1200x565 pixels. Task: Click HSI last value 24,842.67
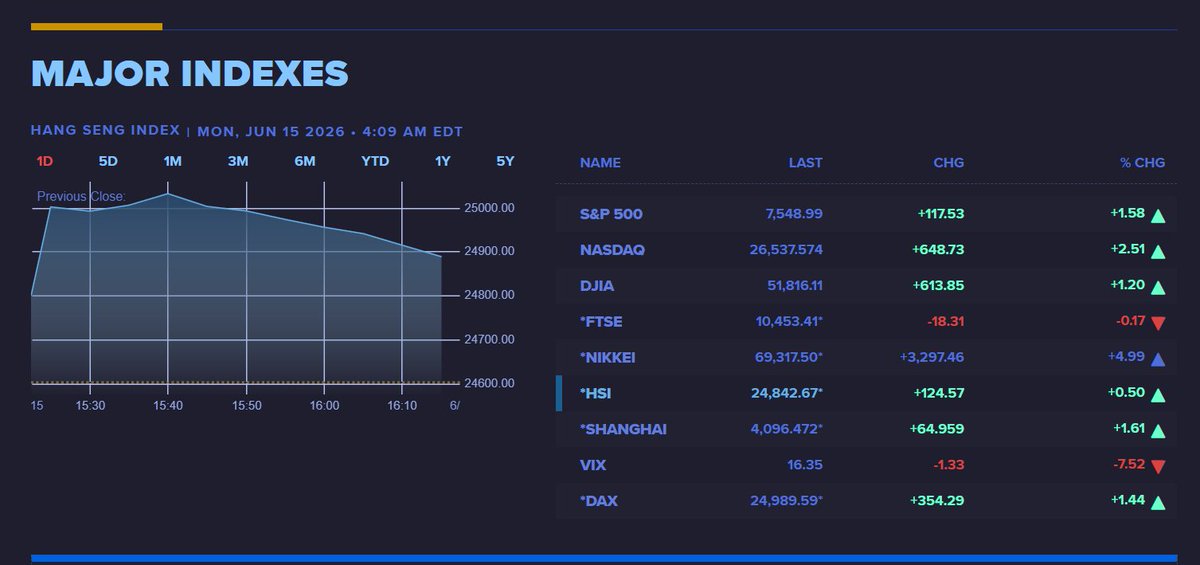pyautogui.click(x=787, y=394)
